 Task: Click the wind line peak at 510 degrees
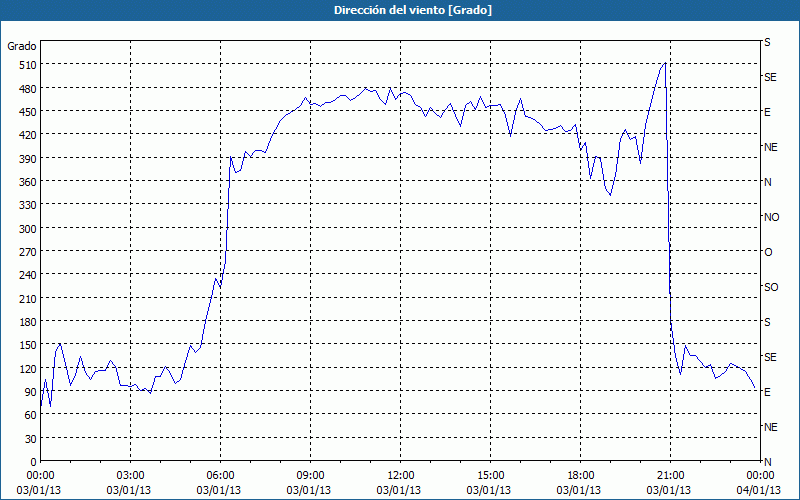click(x=665, y=63)
